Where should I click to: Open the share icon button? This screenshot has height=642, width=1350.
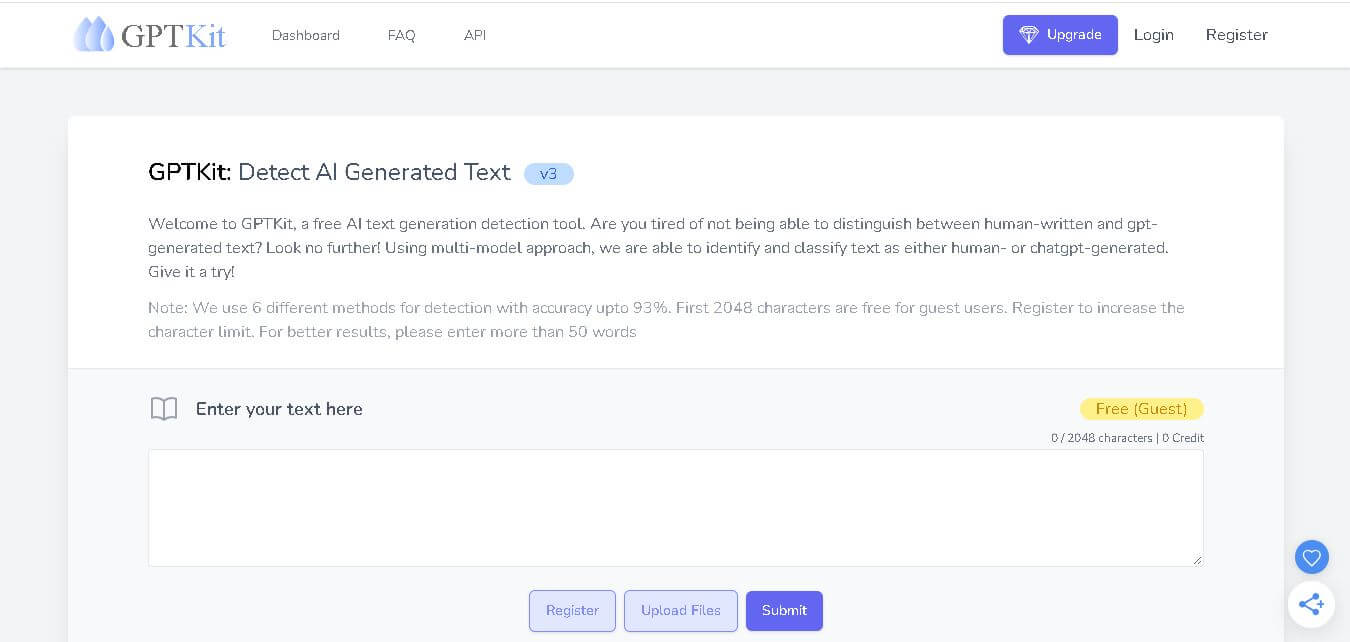[1312, 604]
